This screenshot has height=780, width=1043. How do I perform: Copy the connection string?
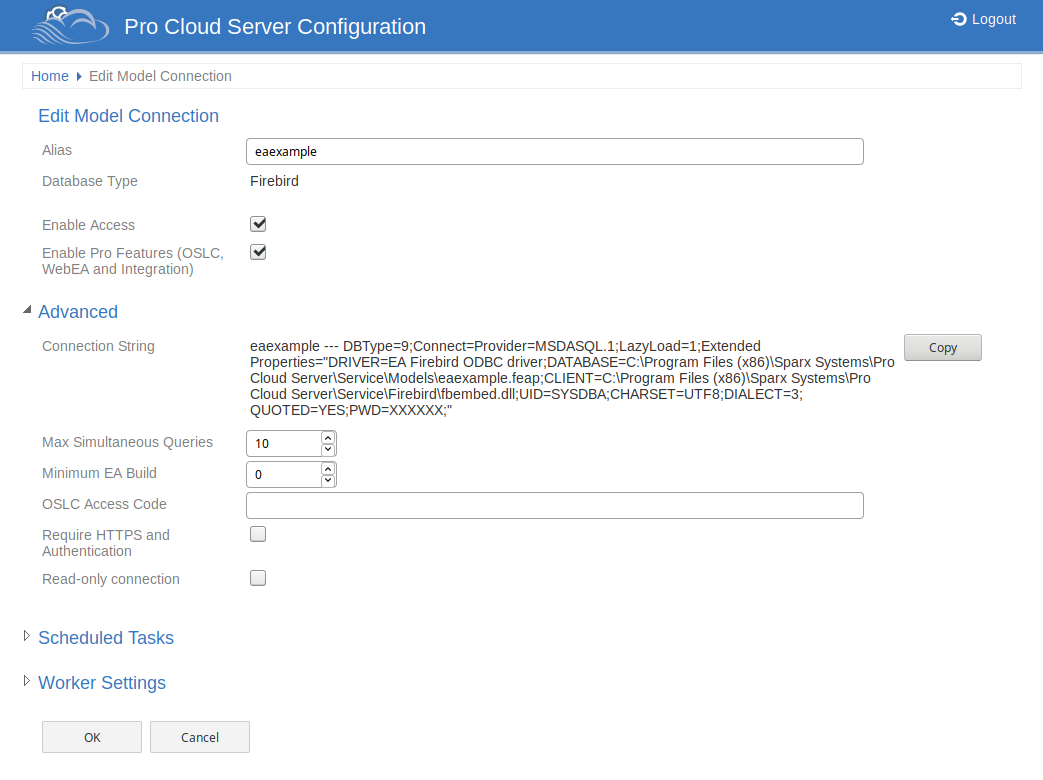click(942, 348)
